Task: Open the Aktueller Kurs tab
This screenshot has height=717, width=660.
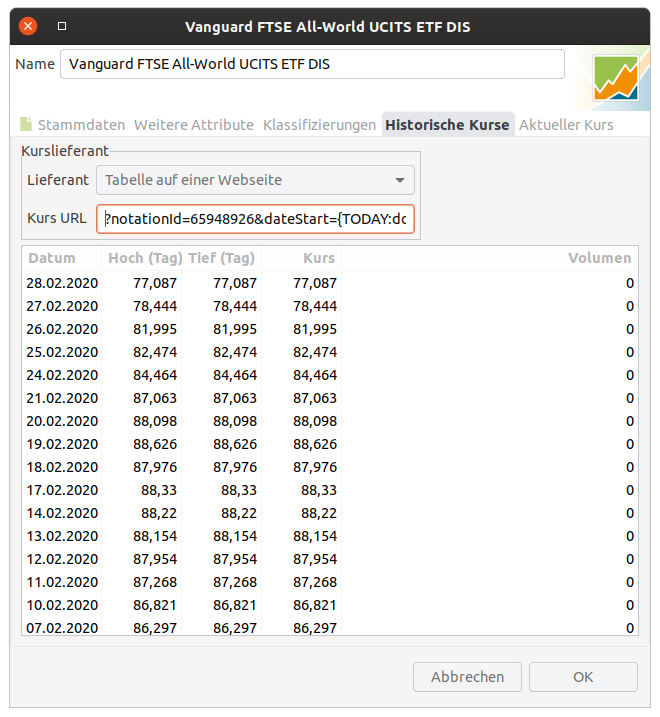Action: coord(566,125)
